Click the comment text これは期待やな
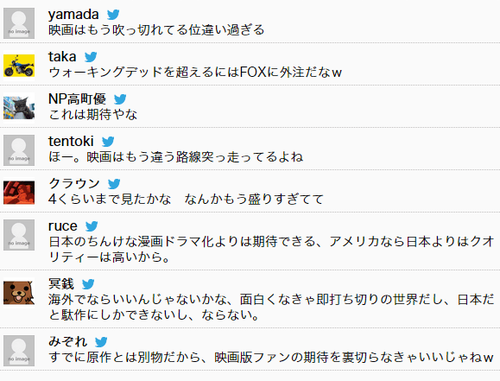This screenshot has height=381, width=500. click(x=93, y=115)
